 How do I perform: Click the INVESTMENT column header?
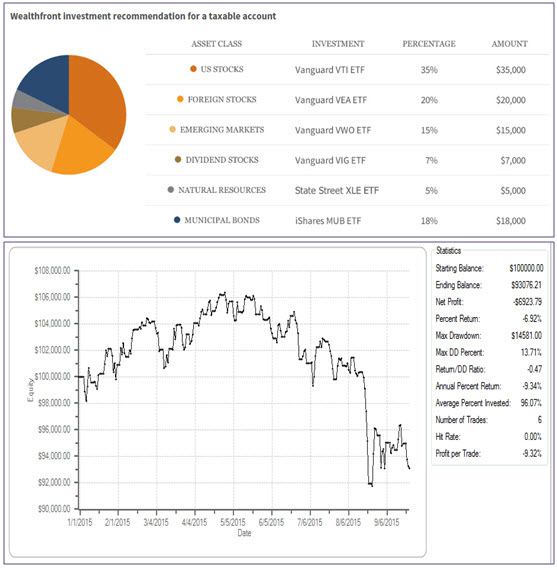tap(338, 44)
